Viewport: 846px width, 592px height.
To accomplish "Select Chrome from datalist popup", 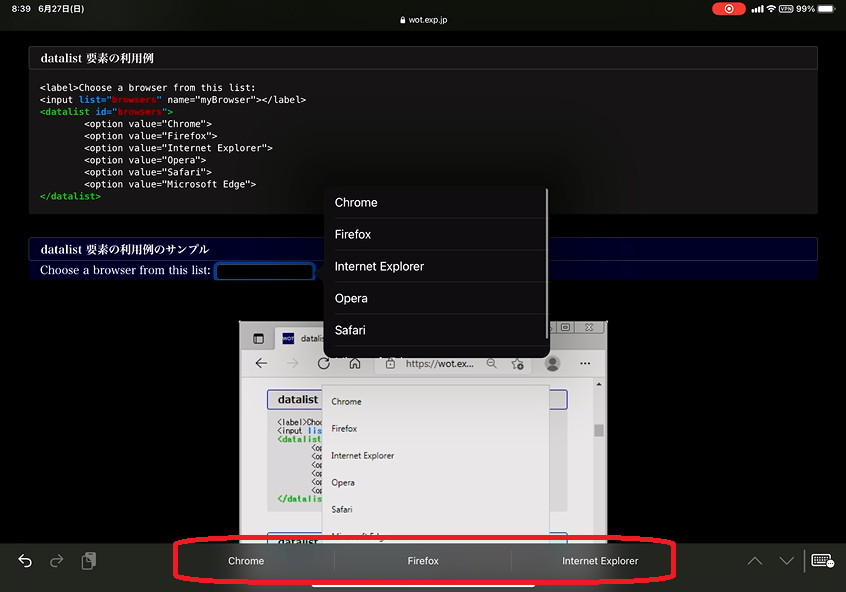I will (436, 202).
